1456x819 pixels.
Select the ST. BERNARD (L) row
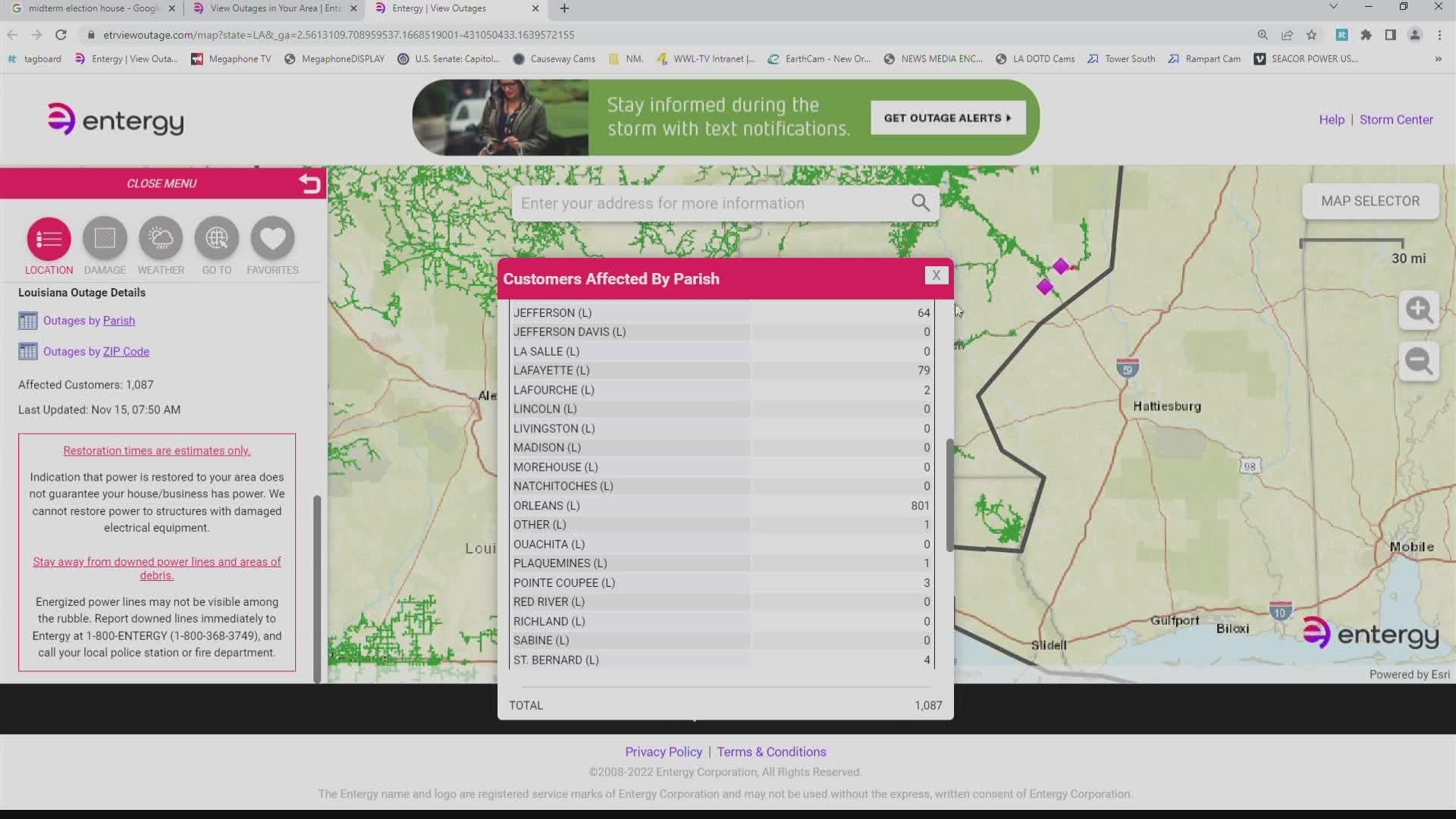[722, 660]
